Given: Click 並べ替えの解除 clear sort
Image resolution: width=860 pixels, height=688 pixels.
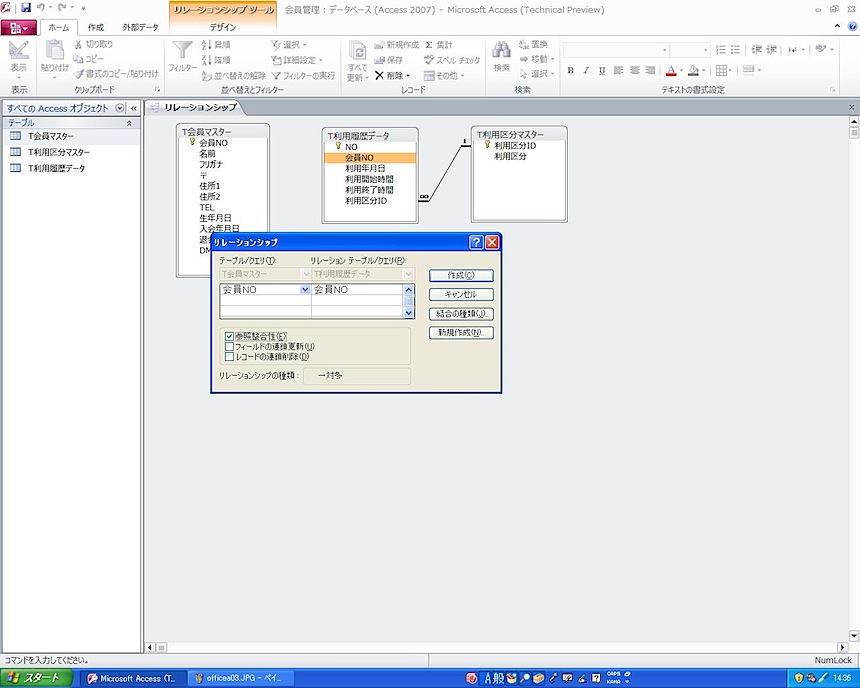Looking at the screenshot, I should 234,76.
